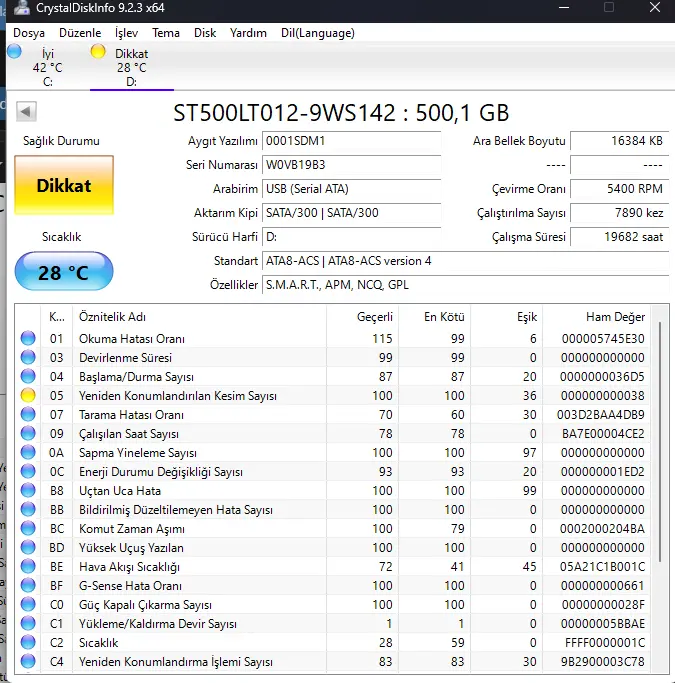Viewport: 675px width, 683px height.
Task: Click the yellow status orb for D: drive
Action: (x=98, y=51)
